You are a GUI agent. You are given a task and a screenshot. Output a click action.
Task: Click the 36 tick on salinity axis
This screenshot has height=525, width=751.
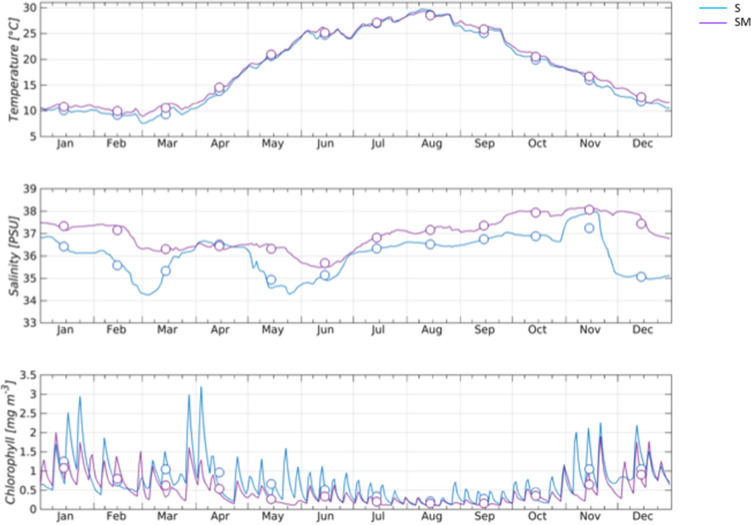click(x=30, y=256)
